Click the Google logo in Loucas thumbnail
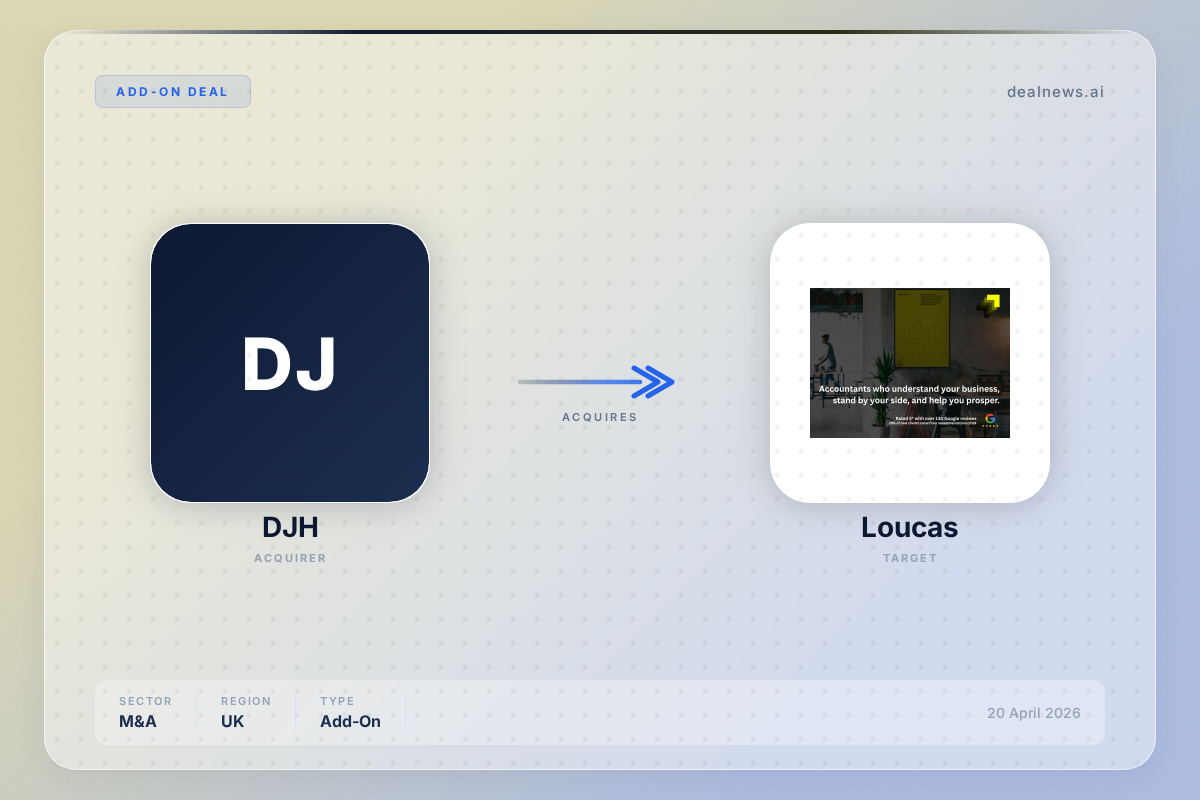The height and width of the screenshot is (800, 1200). click(990, 418)
